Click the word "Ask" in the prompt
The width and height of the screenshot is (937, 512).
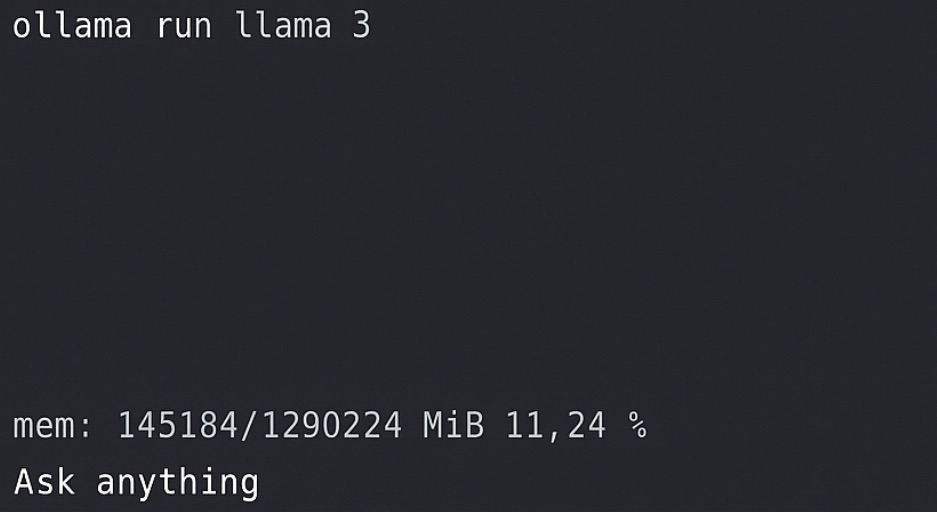tap(44, 482)
